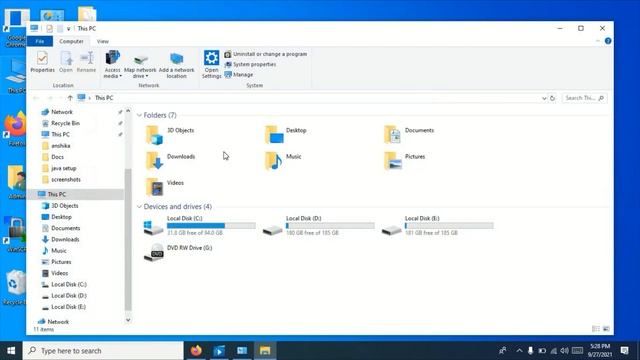Open Local Disk (D:) in navigation tree
Screen dimensions: 640x360
coord(69,296)
